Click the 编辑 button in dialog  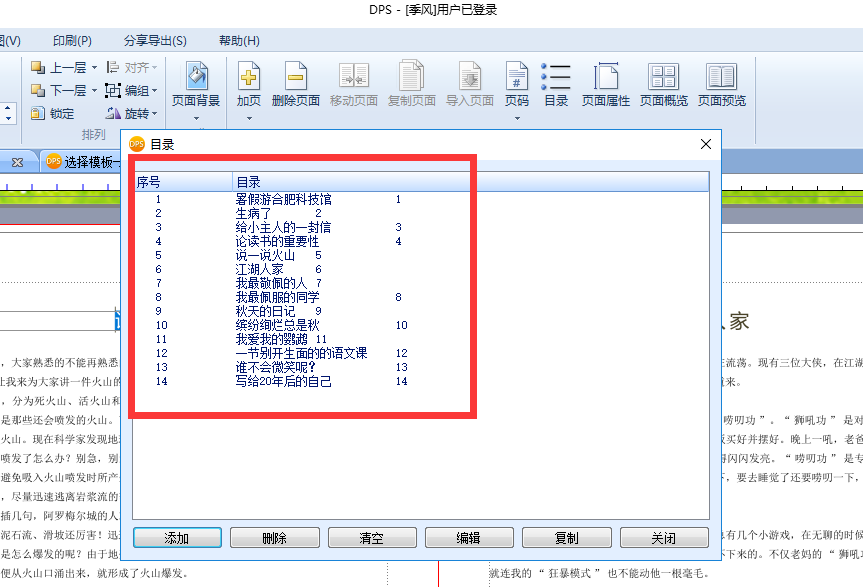pyautogui.click(x=469, y=537)
